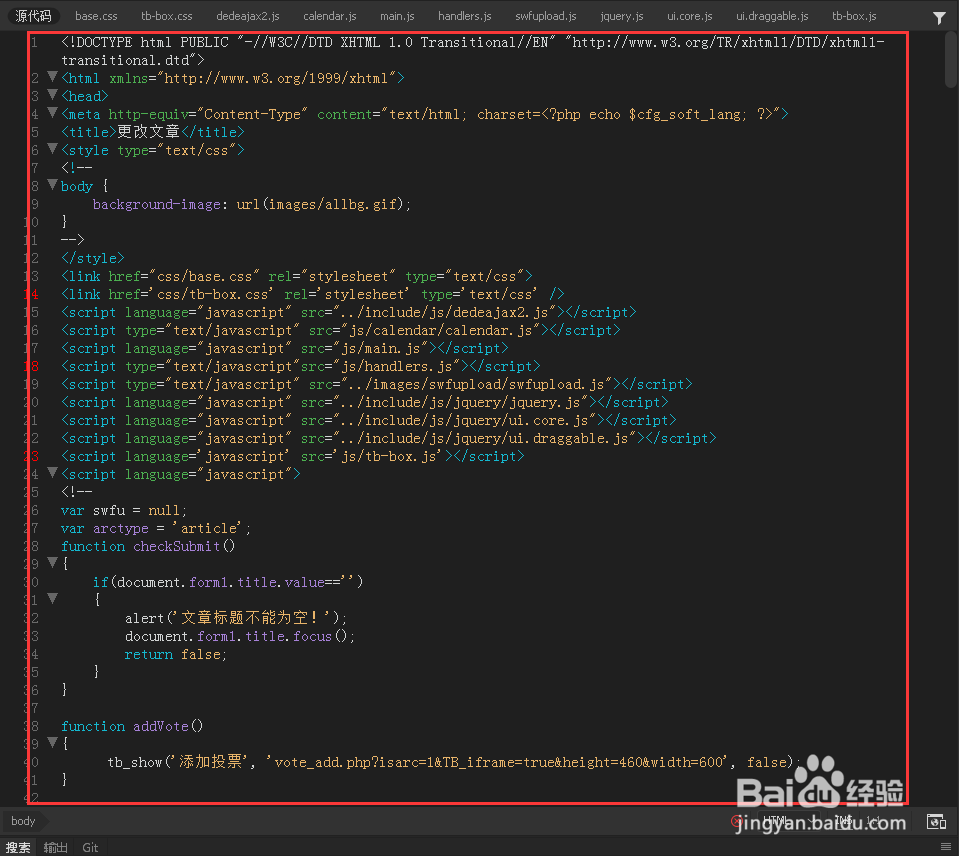Click 'js/handlers.js' src value on line 18
959x856 pixels.
[397, 367]
